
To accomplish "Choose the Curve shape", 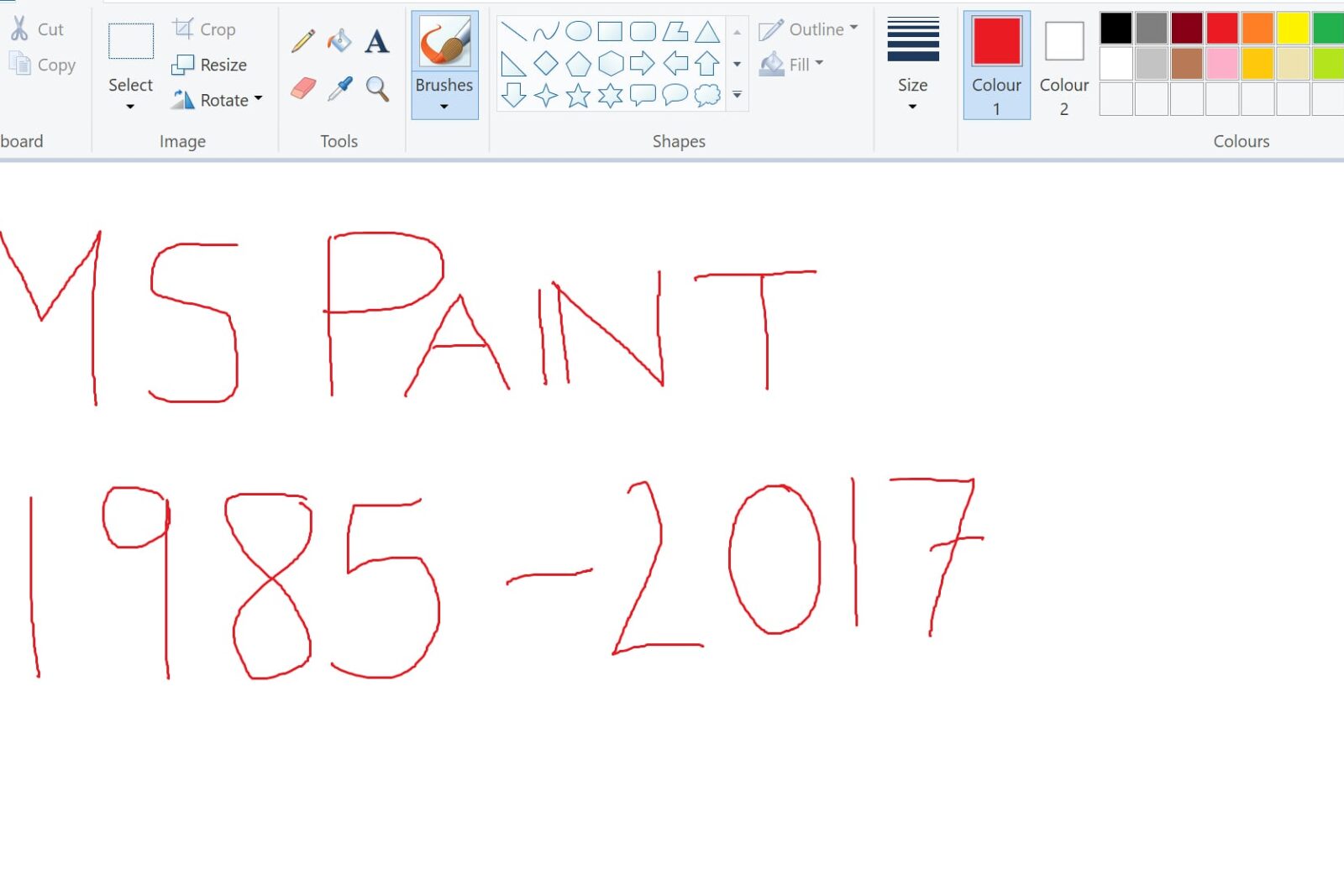I will [546, 32].
